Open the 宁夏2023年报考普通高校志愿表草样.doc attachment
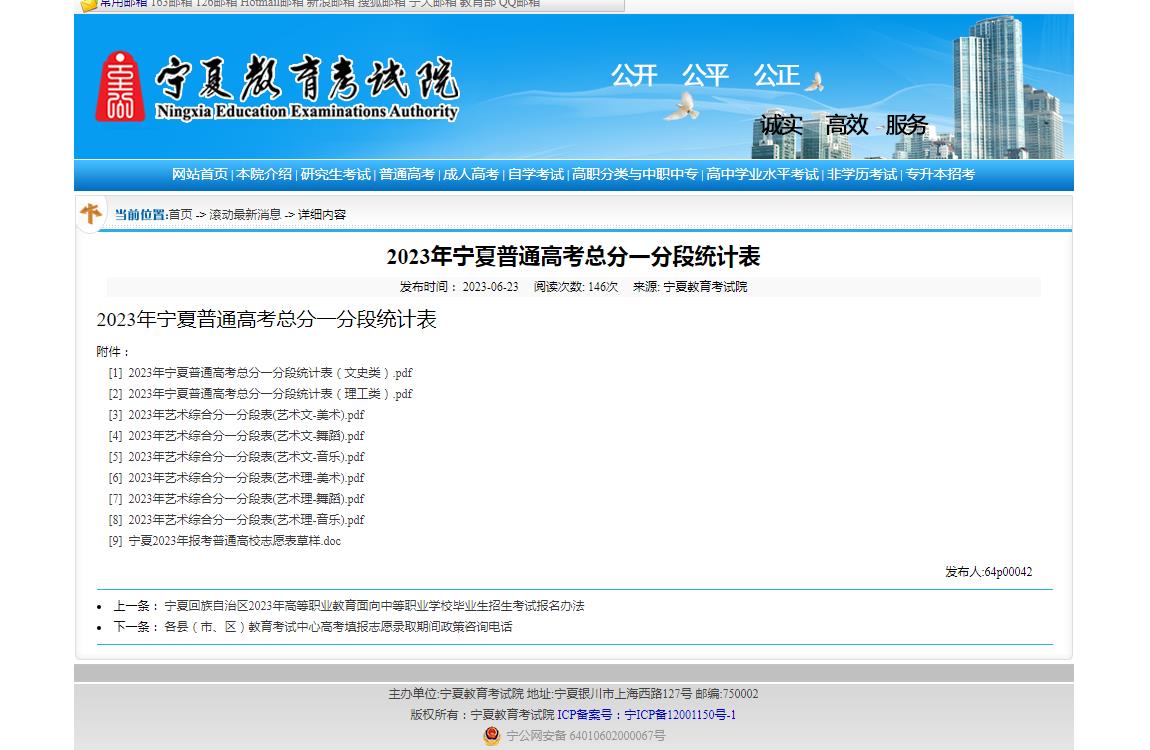 [235, 541]
